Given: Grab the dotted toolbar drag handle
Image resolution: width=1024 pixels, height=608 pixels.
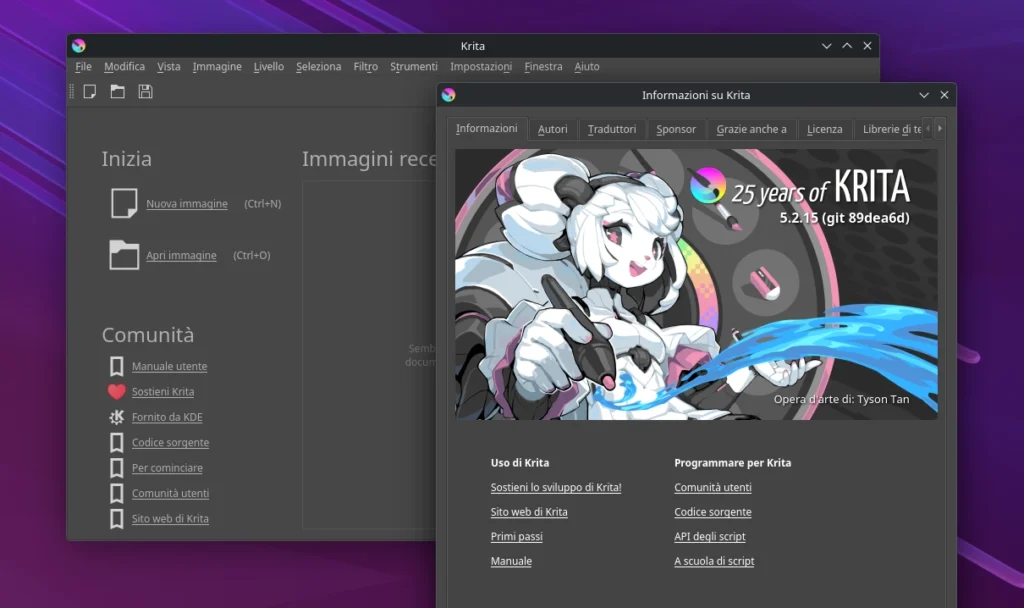Looking at the screenshot, I should tap(71, 91).
